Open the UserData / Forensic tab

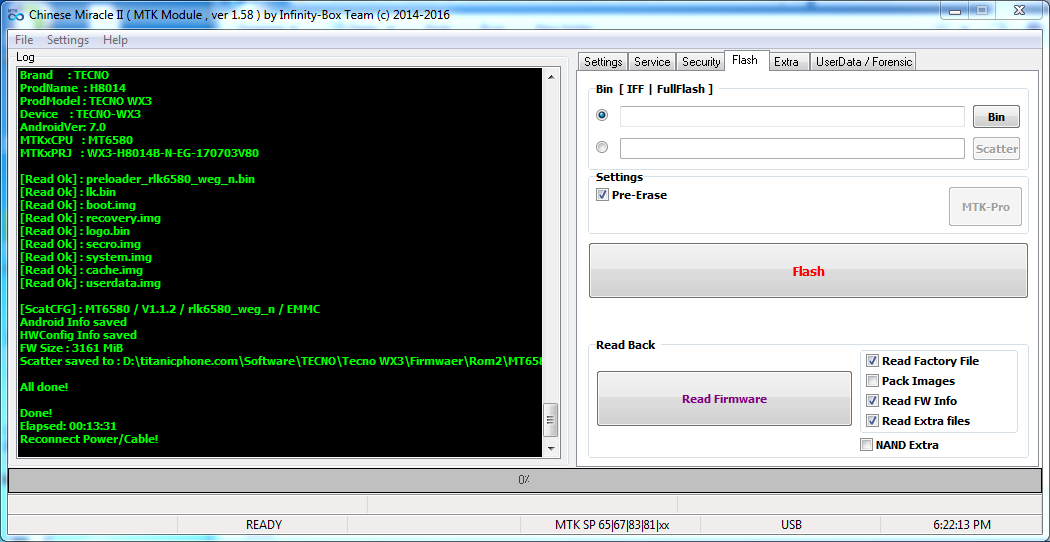tap(863, 62)
